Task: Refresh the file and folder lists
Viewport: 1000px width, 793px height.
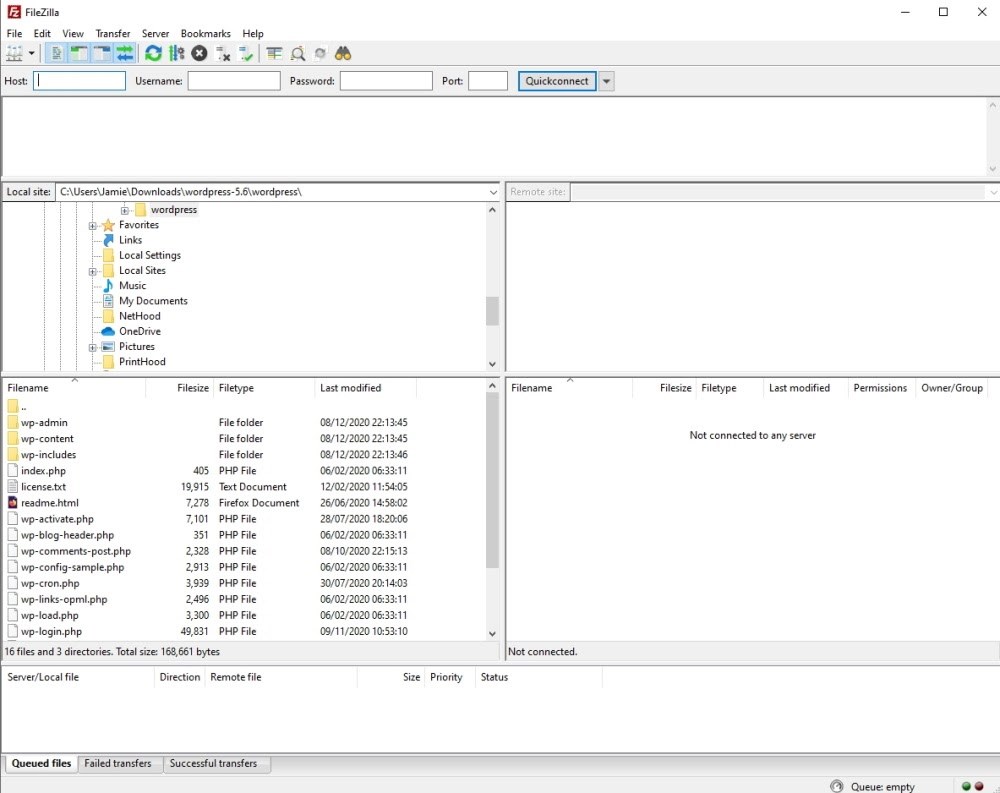Action: (x=153, y=54)
